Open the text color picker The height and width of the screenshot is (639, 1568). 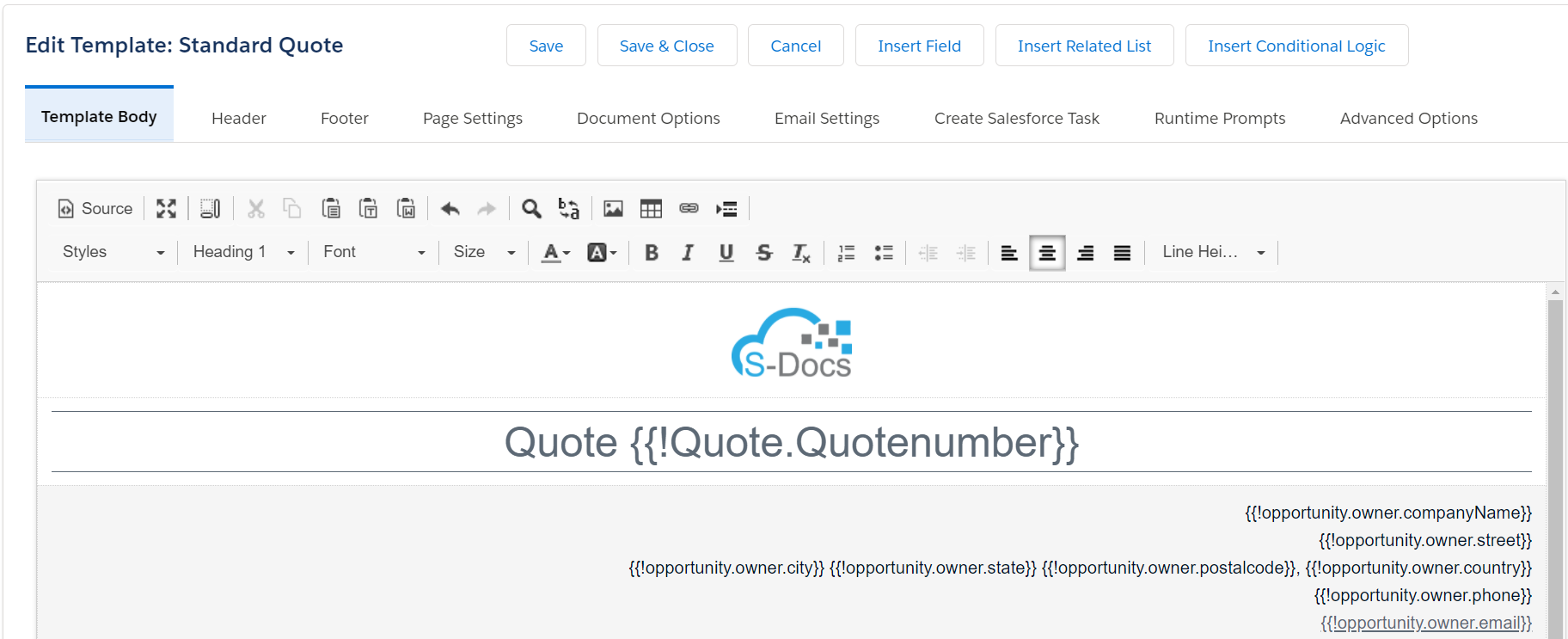tap(555, 253)
